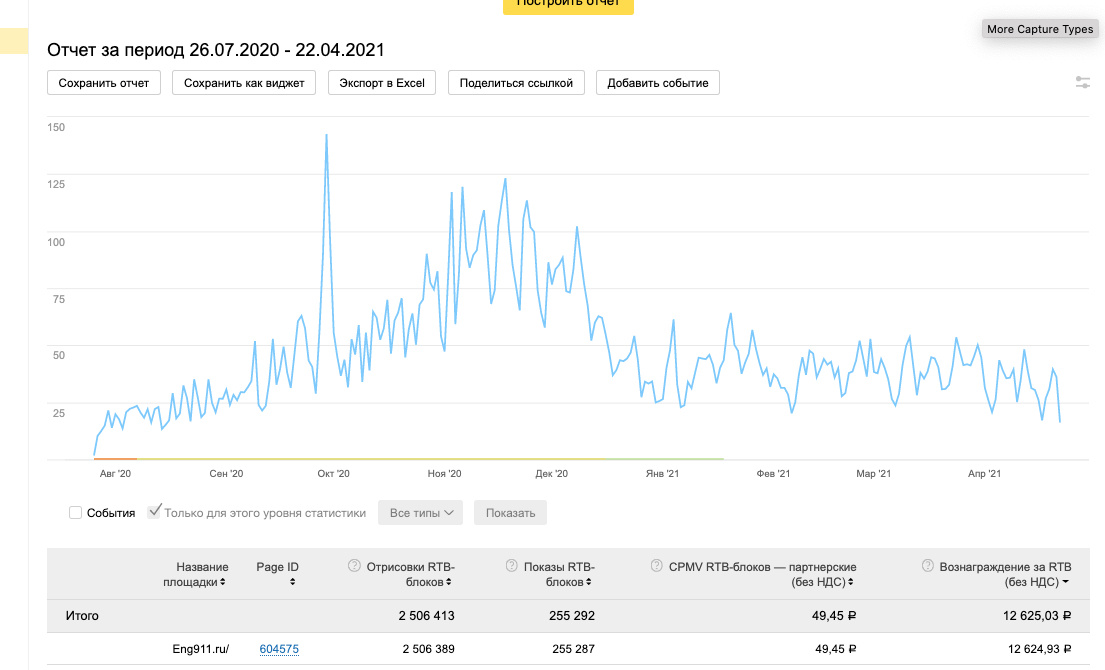Click total value 2 506 413

[x=426, y=616]
